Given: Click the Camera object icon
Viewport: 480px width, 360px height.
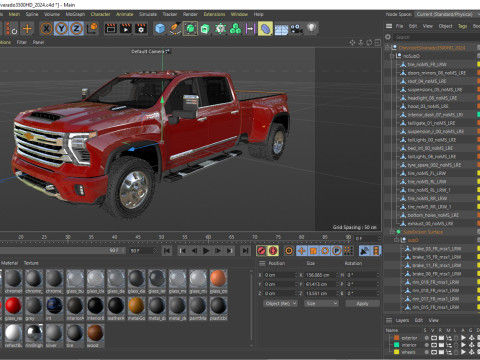Looking at the screenshot, I should [x=296, y=29].
